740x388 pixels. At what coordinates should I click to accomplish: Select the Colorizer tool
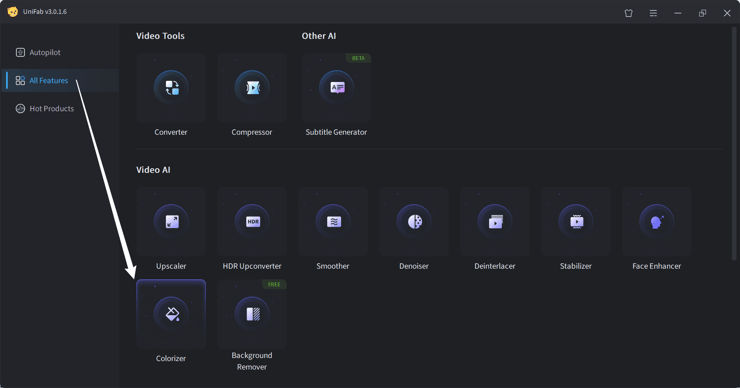[171, 314]
